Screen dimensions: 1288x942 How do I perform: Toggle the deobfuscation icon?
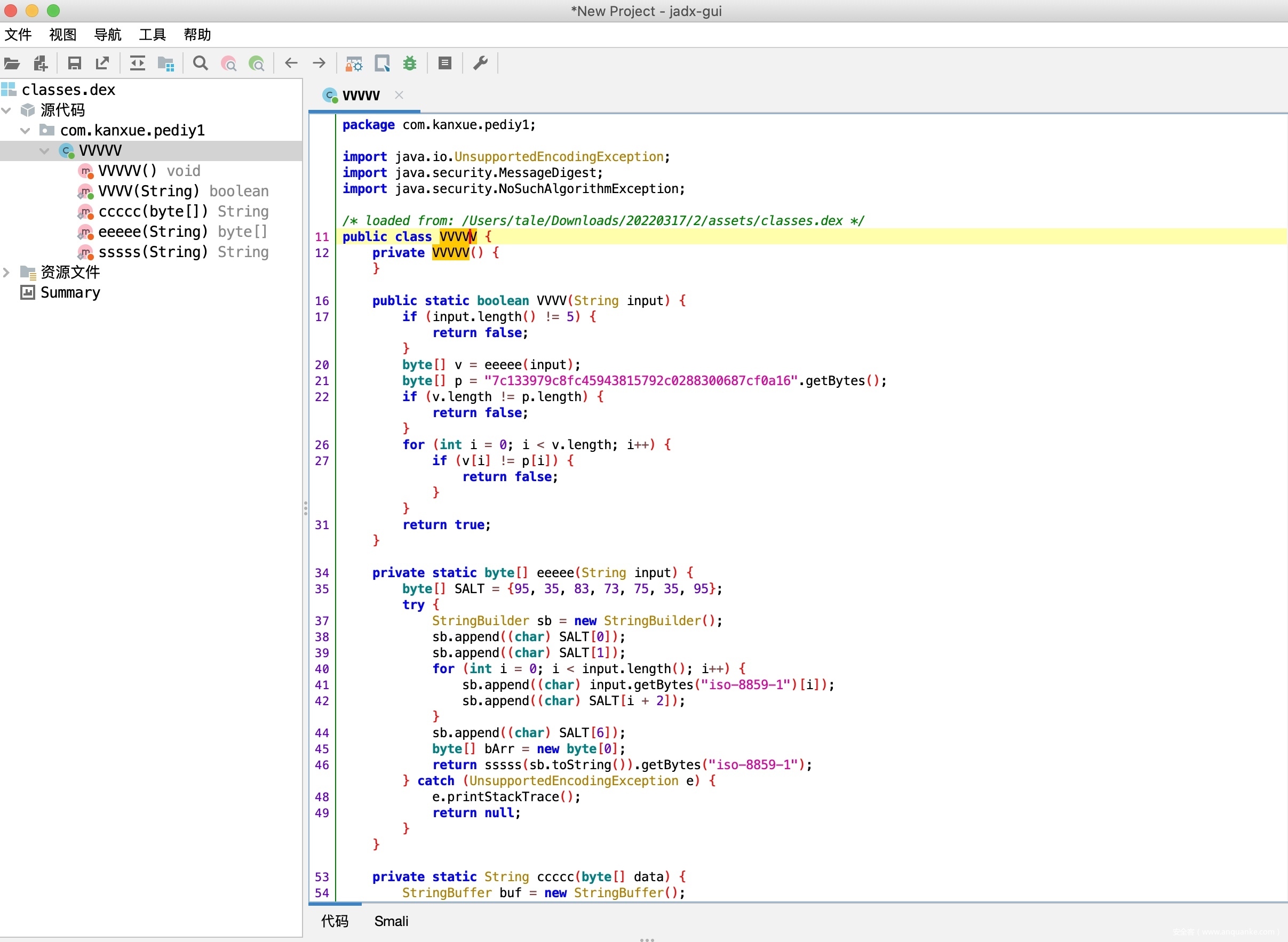354,63
